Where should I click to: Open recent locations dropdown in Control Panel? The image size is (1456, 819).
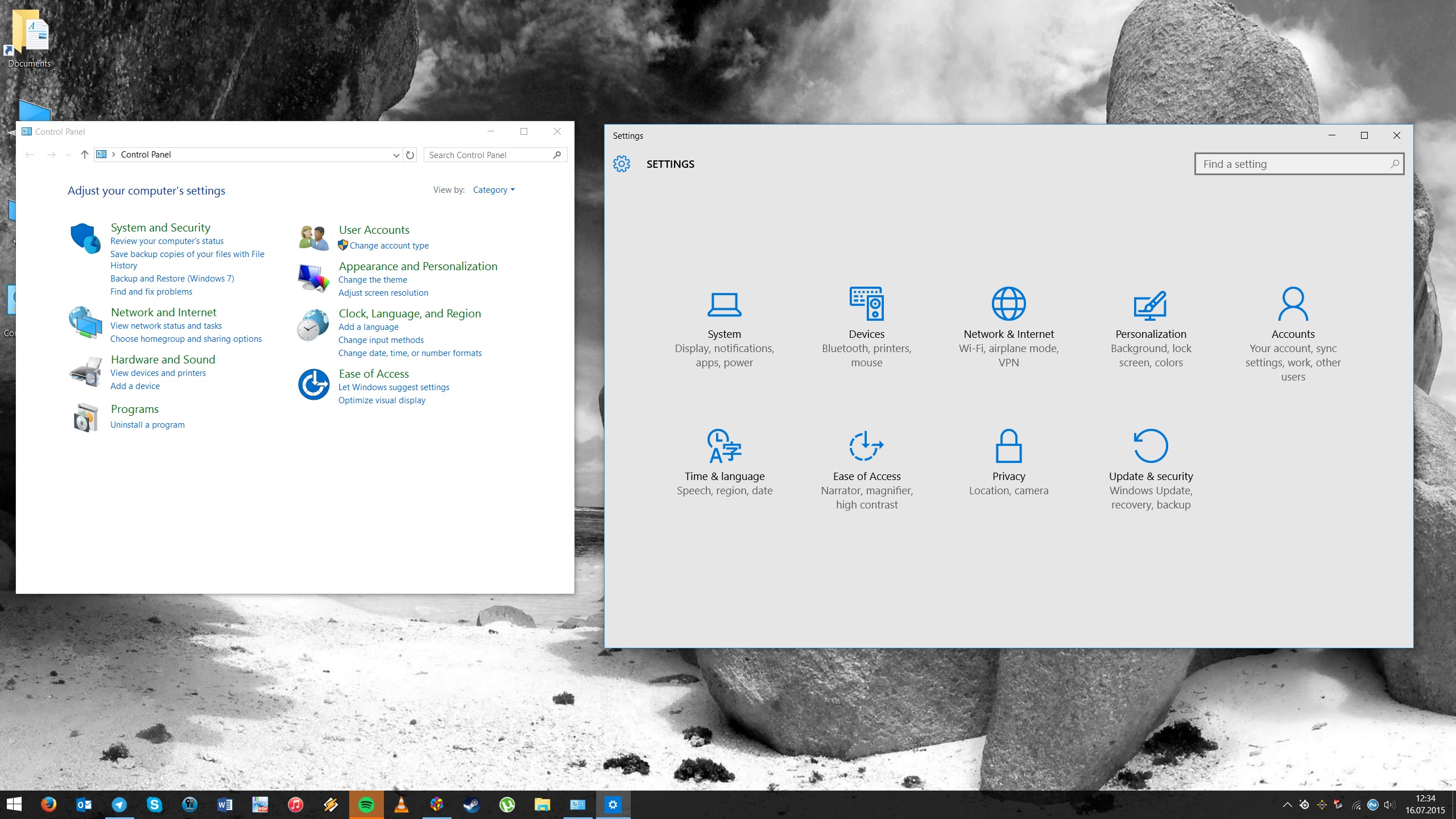[68, 155]
